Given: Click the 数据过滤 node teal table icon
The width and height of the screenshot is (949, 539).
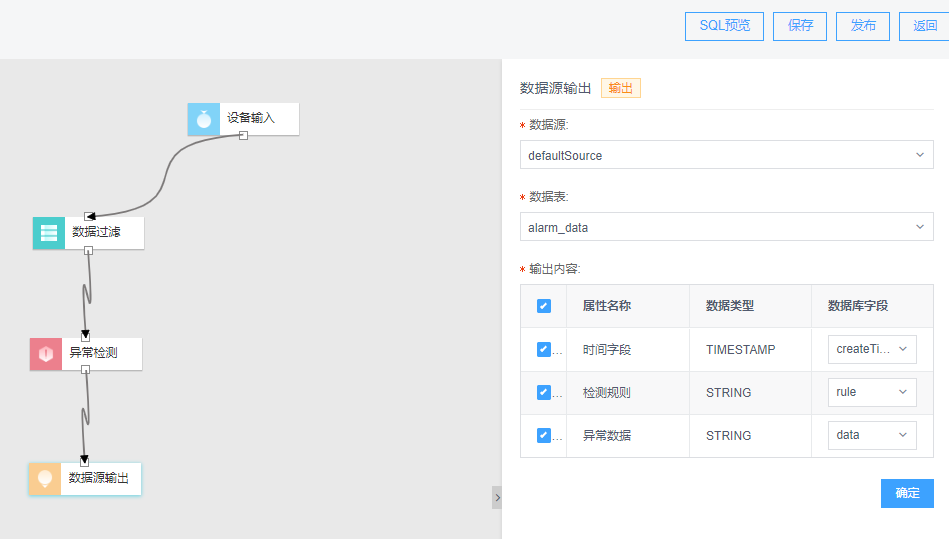Looking at the screenshot, I should coord(48,233).
